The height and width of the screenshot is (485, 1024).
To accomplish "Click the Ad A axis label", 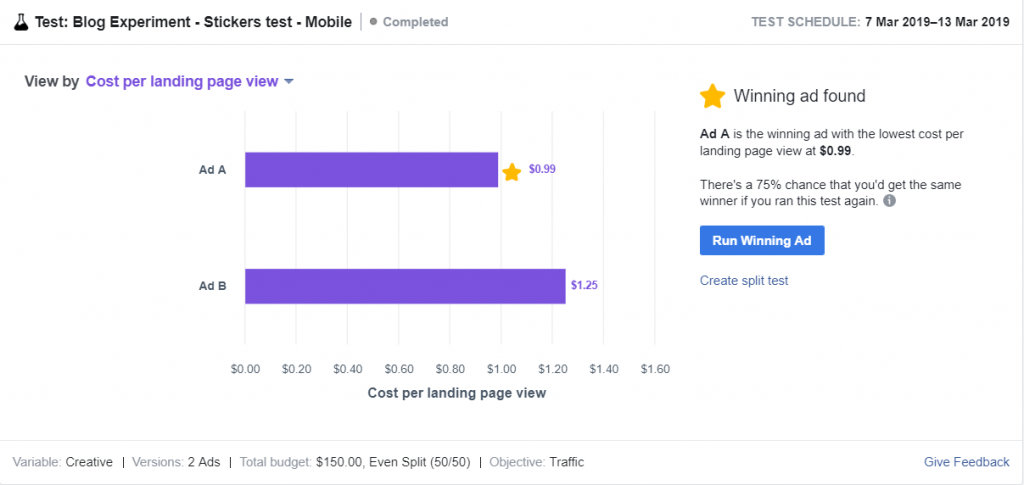I will (x=212, y=170).
